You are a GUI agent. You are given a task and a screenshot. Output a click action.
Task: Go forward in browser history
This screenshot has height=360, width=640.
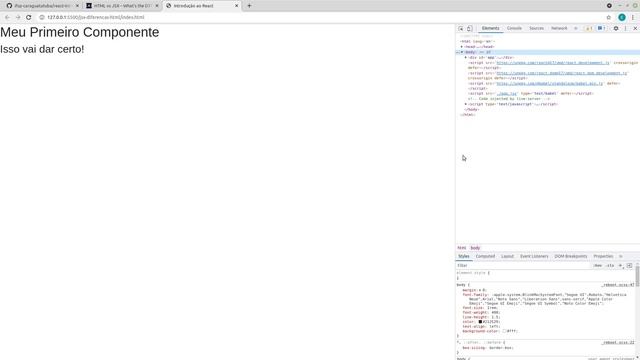coord(18,17)
